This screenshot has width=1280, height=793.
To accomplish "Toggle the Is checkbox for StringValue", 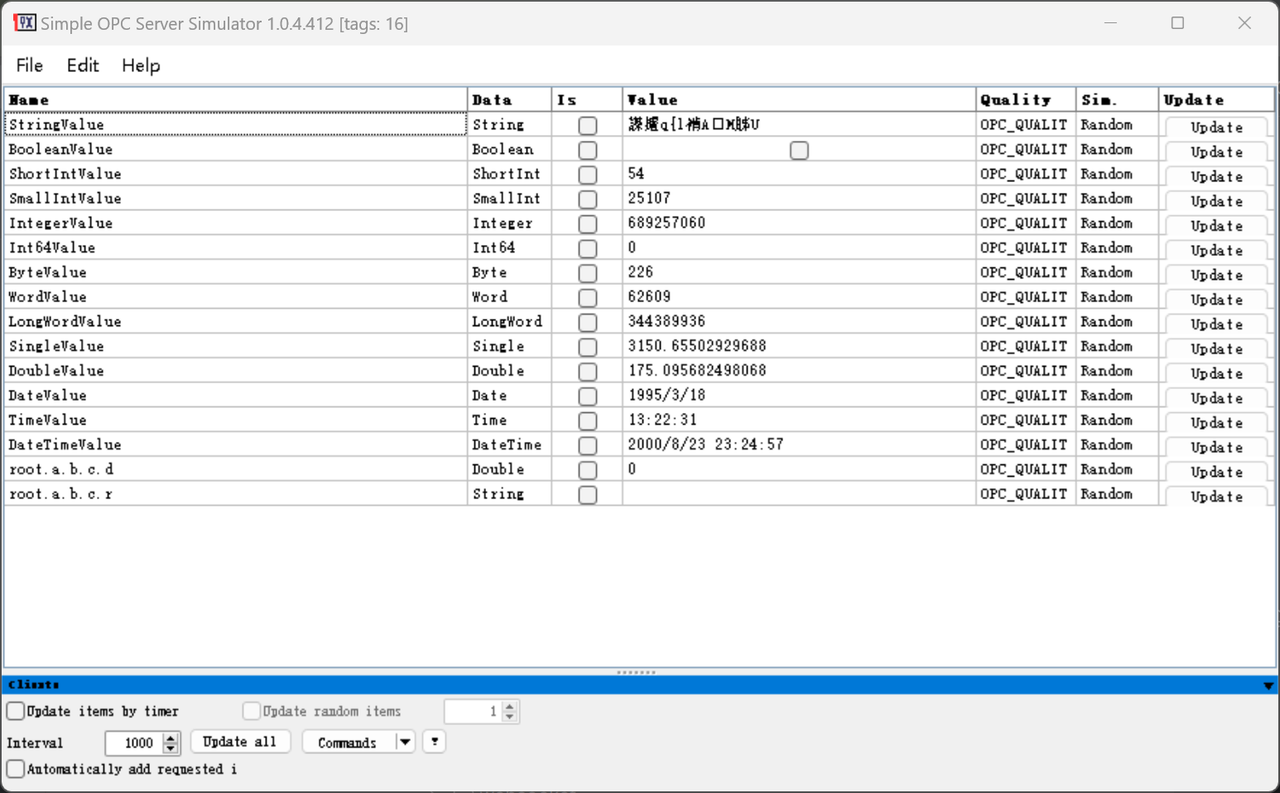I will [587, 125].
